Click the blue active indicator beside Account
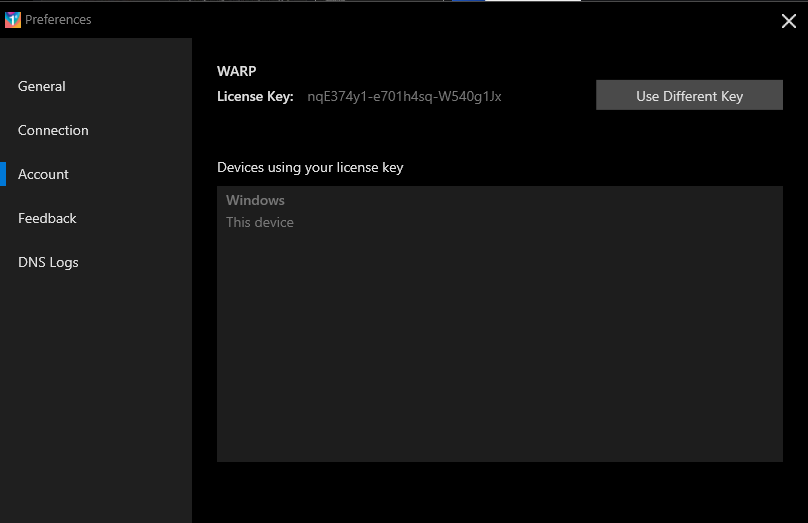The width and height of the screenshot is (808, 523). pyautogui.click(x=3, y=175)
